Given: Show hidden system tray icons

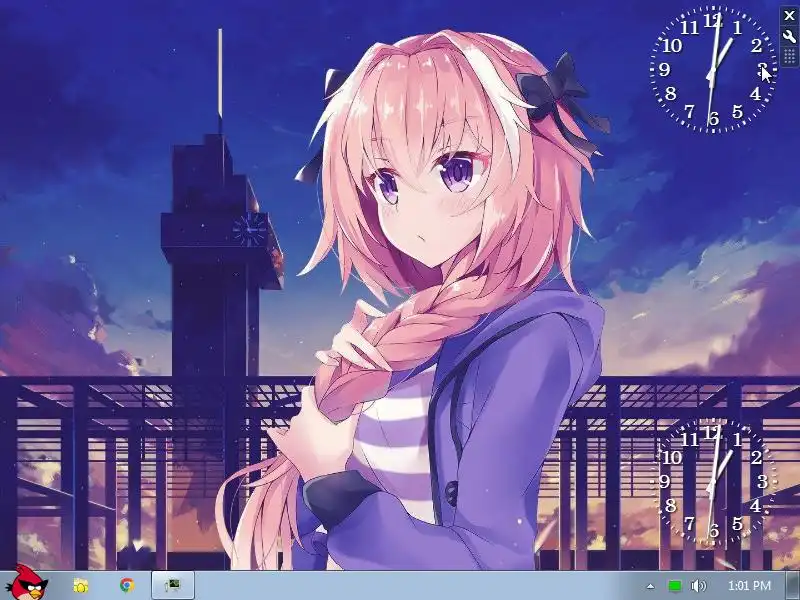Looking at the screenshot, I should point(650,586).
